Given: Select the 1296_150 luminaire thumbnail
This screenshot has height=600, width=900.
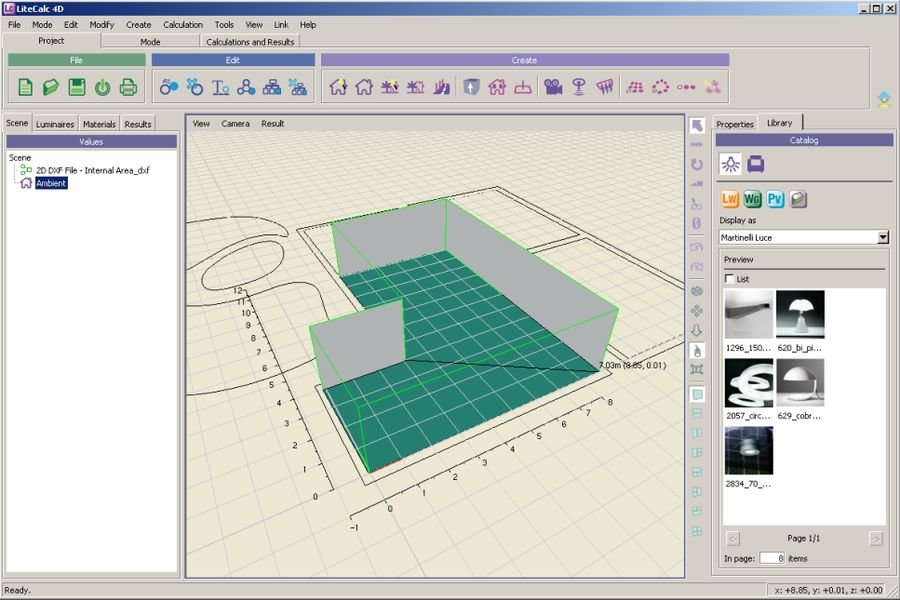Looking at the screenshot, I should pyautogui.click(x=748, y=314).
